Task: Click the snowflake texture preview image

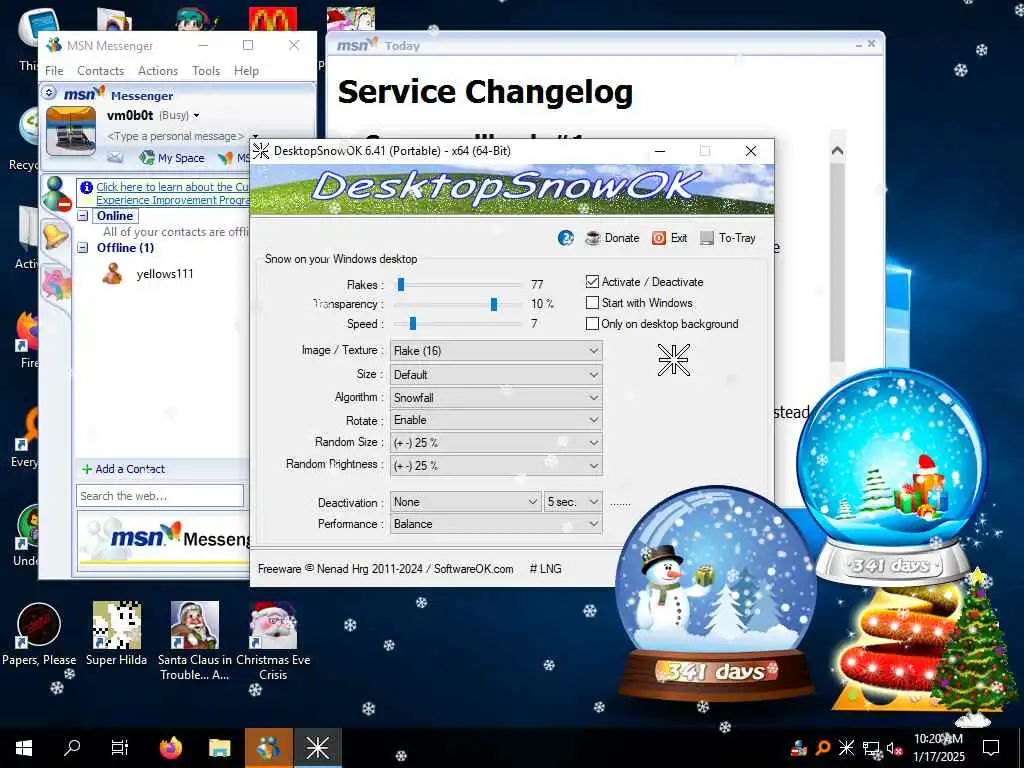Action: pyautogui.click(x=673, y=360)
